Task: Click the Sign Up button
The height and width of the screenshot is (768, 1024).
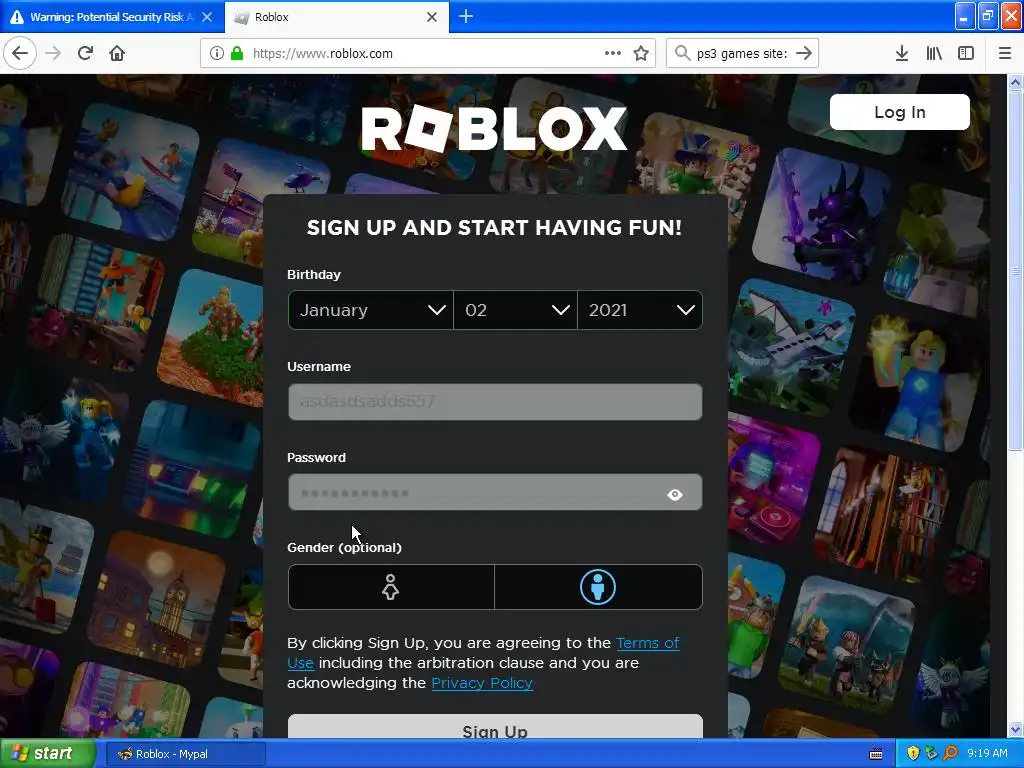Action: point(495,726)
